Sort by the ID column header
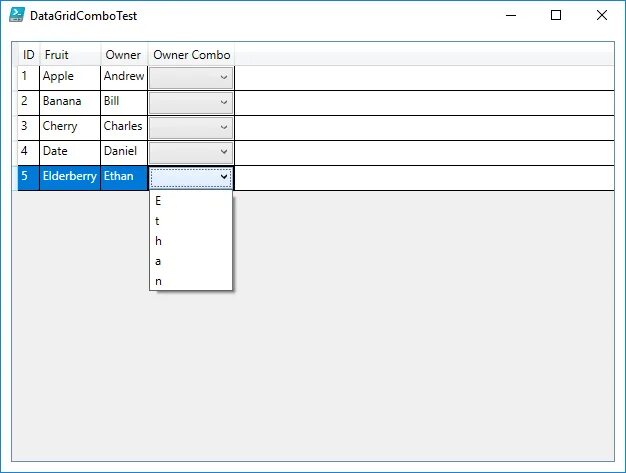This screenshot has height=473, width=626. (29, 55)
